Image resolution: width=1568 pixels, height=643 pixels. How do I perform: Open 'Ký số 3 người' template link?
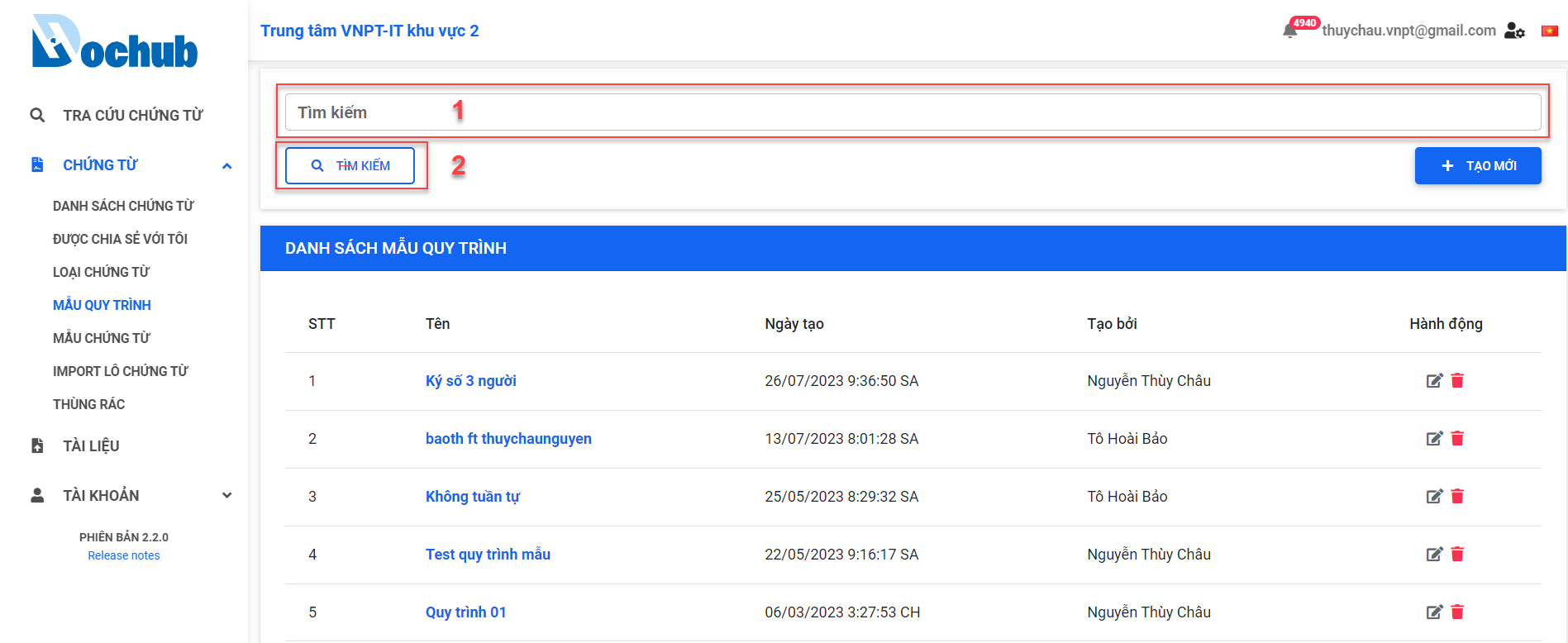[x=470, y=381]
